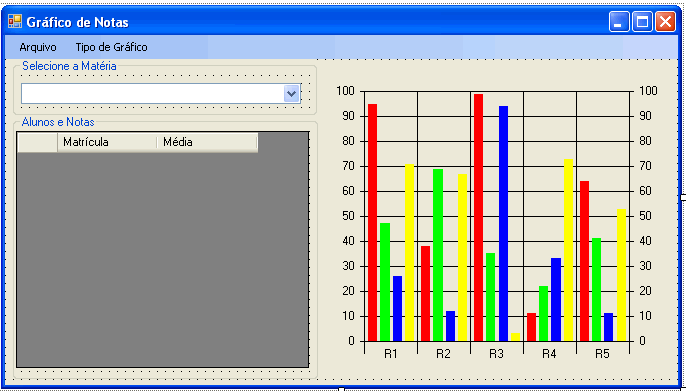Open the Arquivo menu

pyautogui.click(x=38, y=47)
